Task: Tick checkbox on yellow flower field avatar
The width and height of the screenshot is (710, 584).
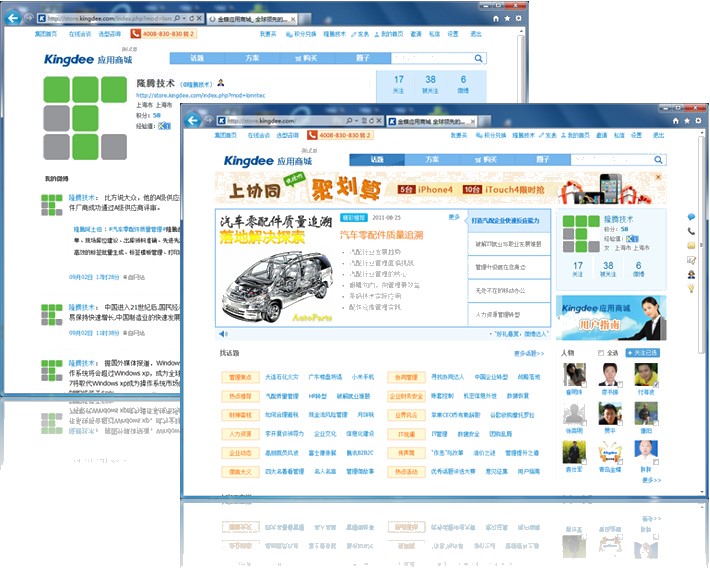Action: (584, 462)
